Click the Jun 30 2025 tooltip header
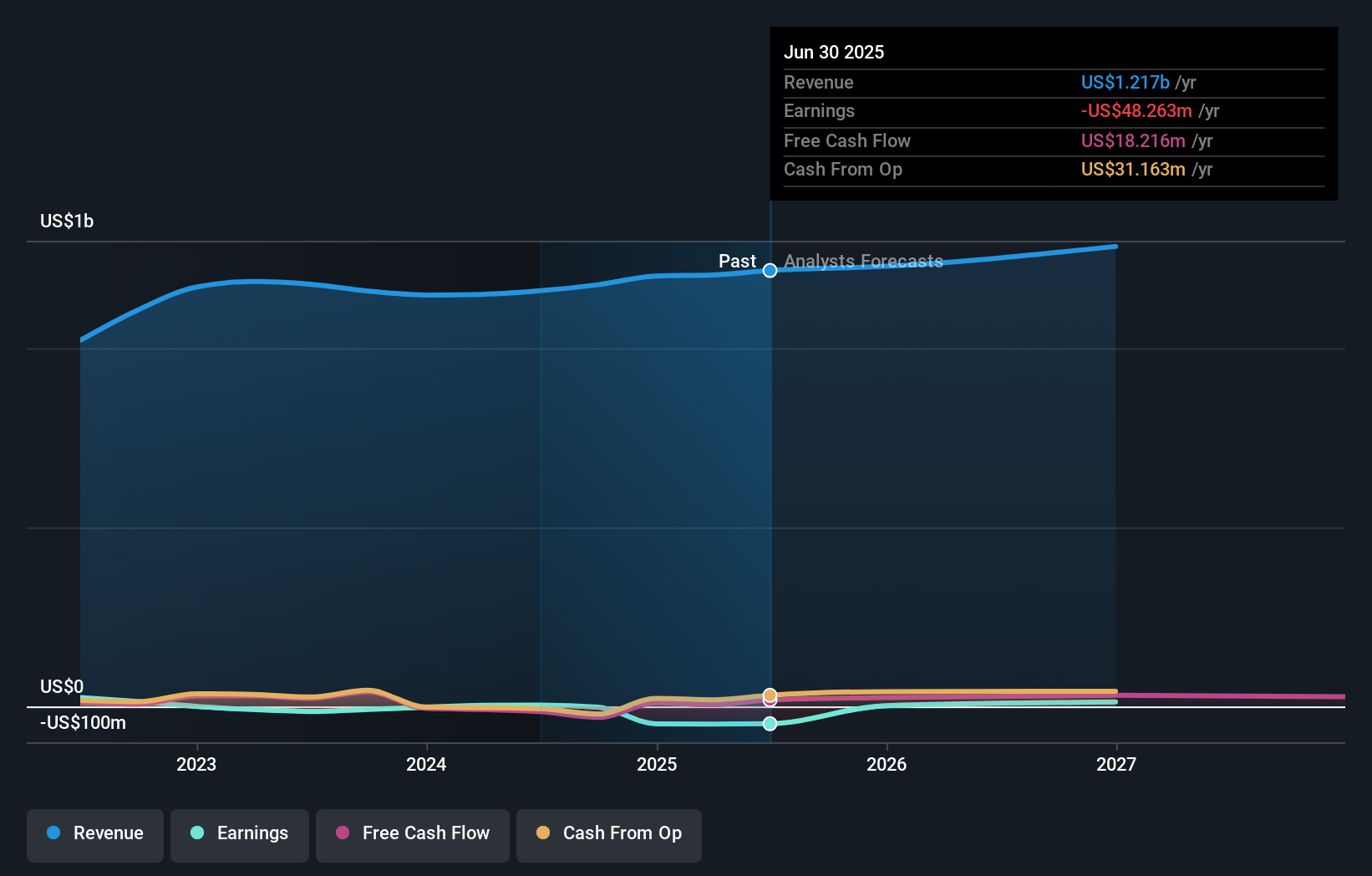This screenshot has height=876, width=1372. (x=834, y=51)
